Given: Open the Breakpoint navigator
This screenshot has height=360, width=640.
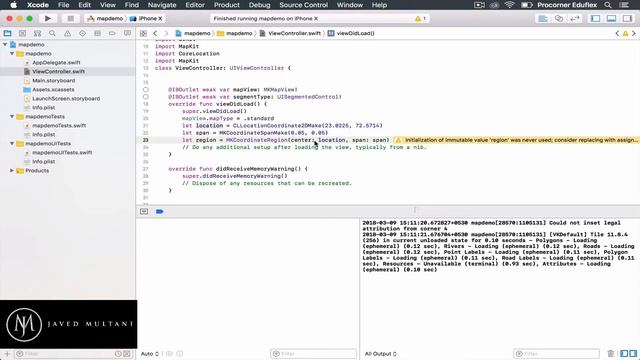Looking at the screenshot, I should (112, 33).
